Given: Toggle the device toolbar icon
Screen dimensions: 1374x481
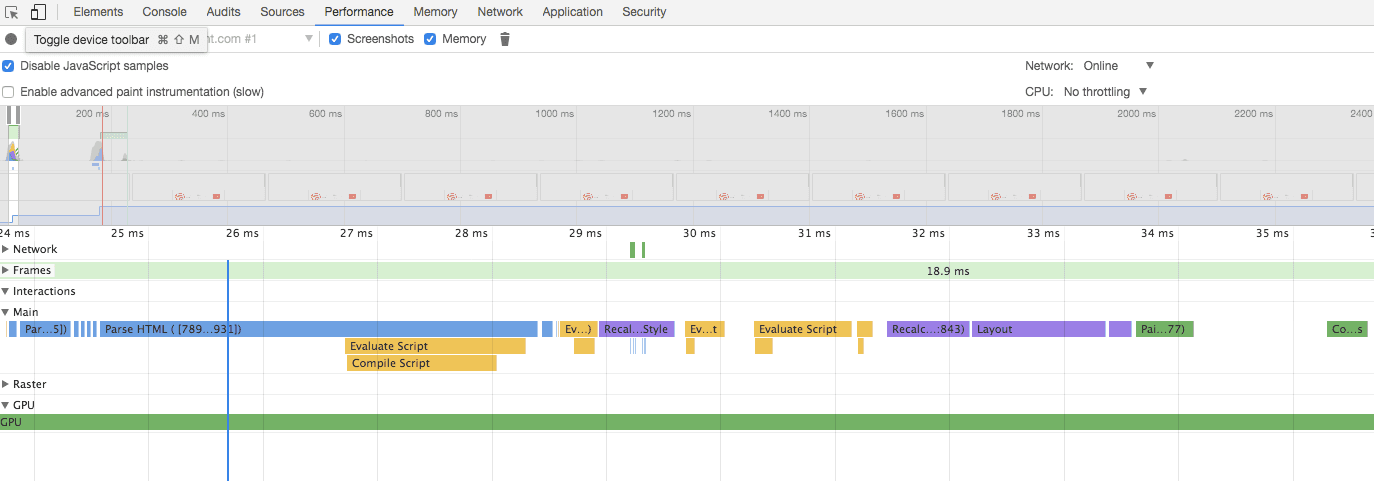Looking at the screenshot, I should (x=38, y=13).
